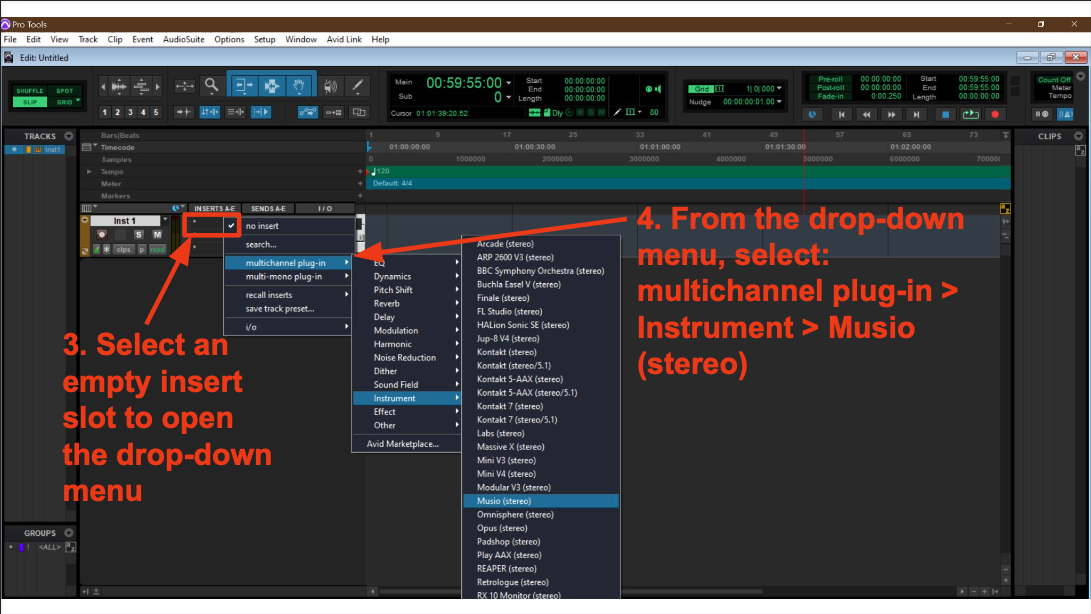Record-enable the Inst 1 track
This screenshot has width=1091, height=614.
coord(102,235)
